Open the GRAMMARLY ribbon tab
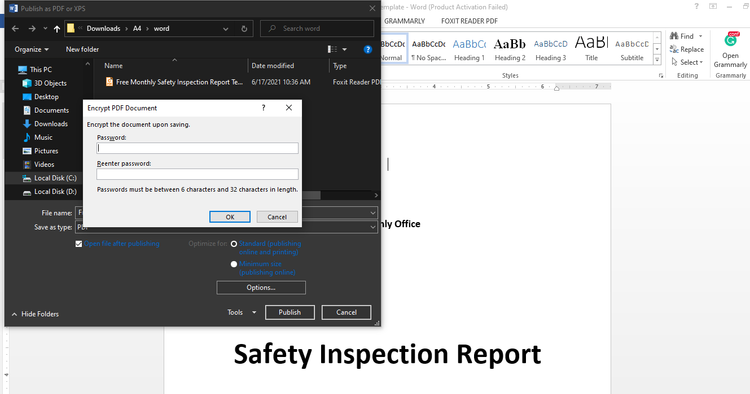This screenshot has height=394, width=750. (404, 21)
